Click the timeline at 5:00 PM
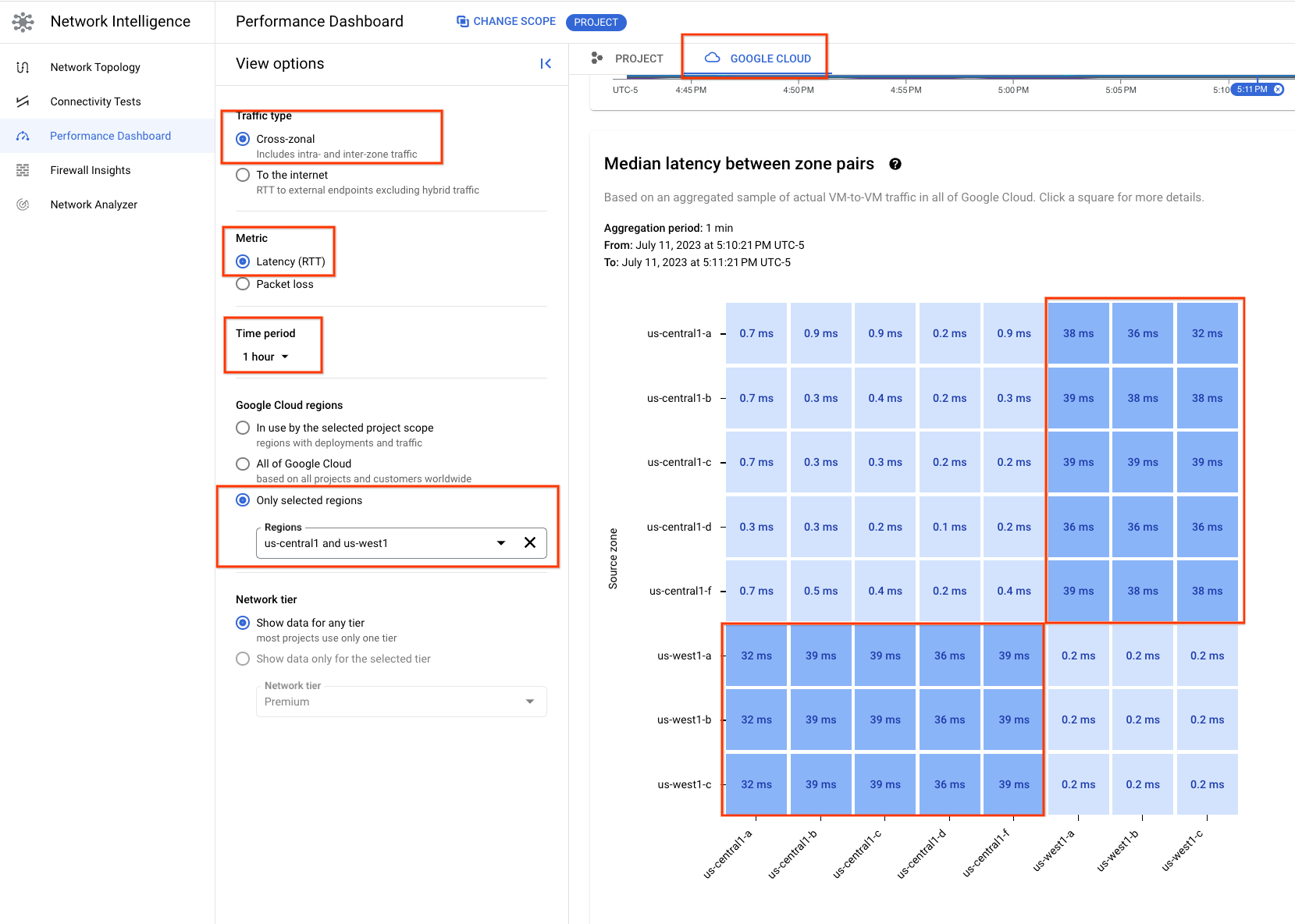 tap(1013, 80)
